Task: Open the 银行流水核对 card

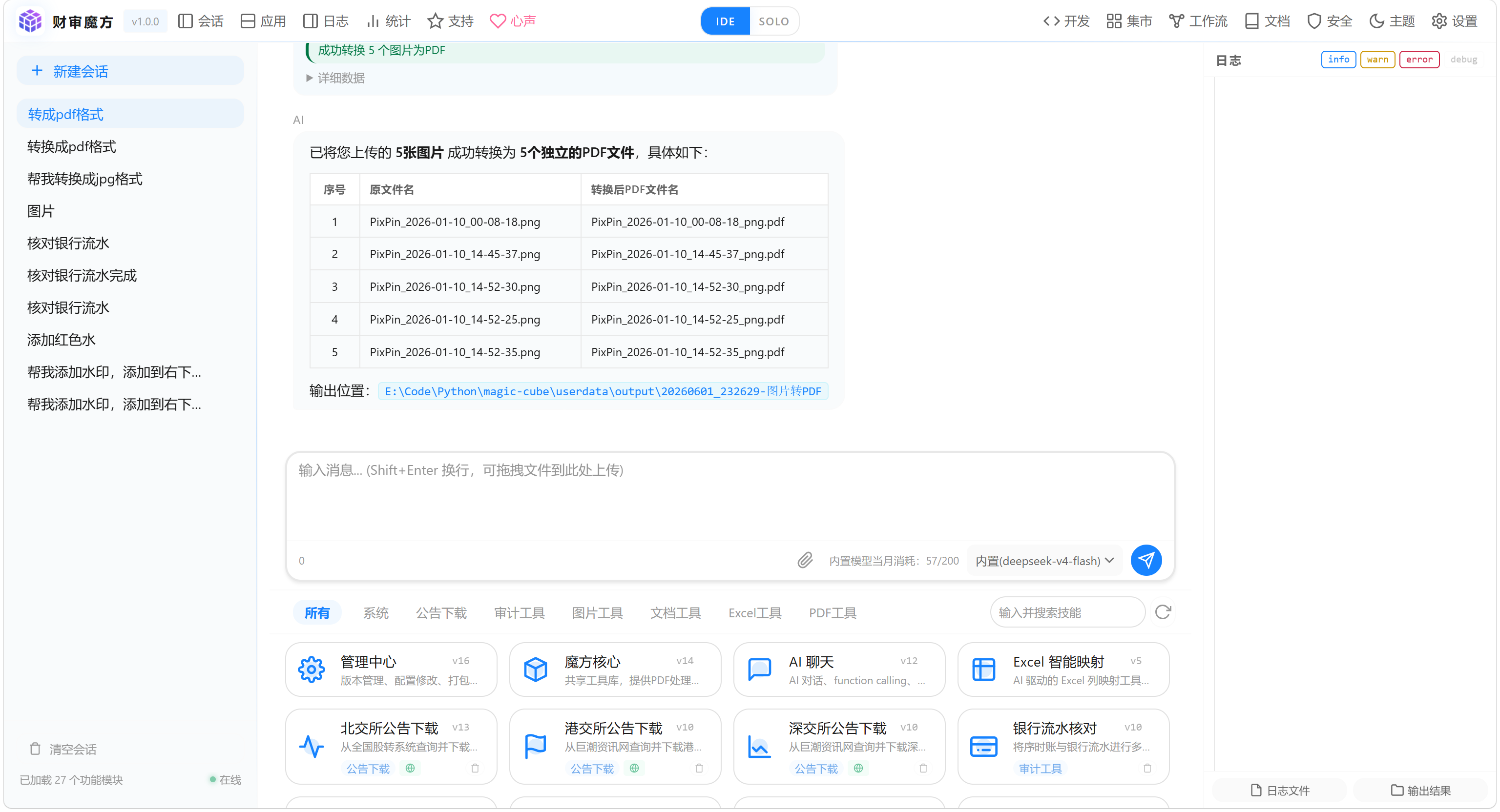Action: [1063, 746]
